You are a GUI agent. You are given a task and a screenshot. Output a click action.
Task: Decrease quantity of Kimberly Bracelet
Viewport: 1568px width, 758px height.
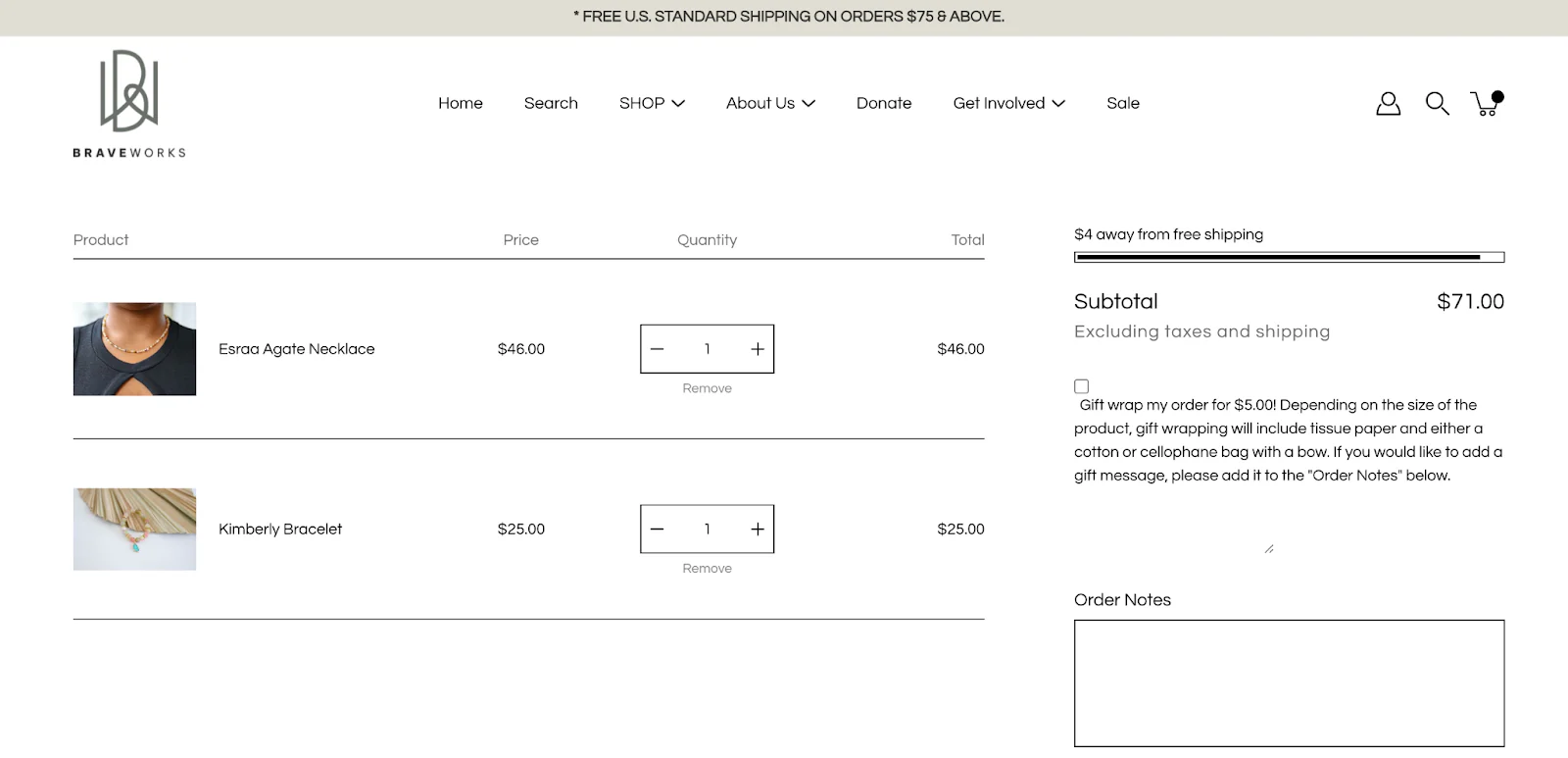click(x=658, y=529)
